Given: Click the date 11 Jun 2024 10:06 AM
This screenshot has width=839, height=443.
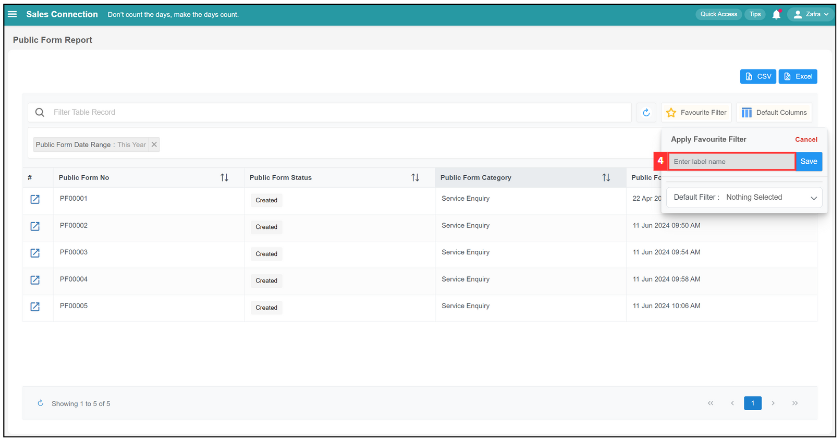Looking at the screenshot, I should (666, 306).
